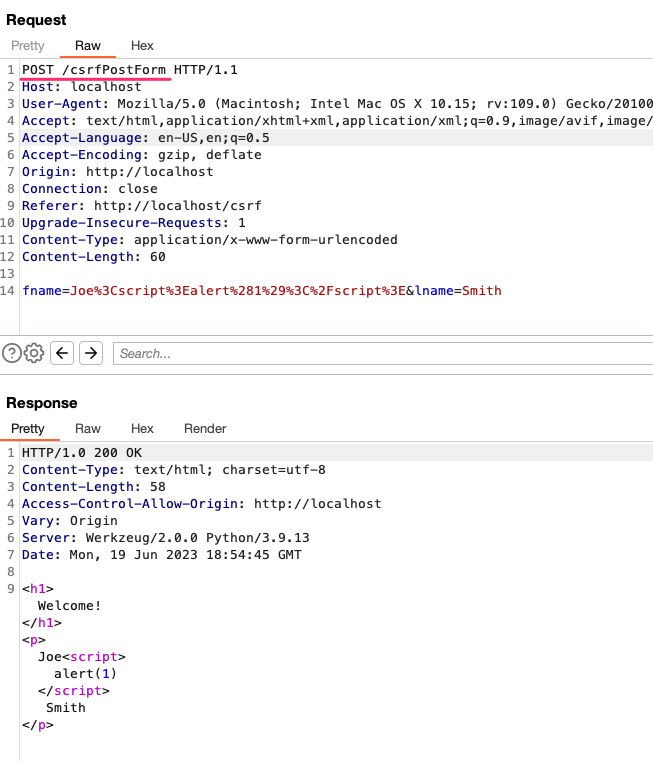
Task: Click the request Search input field
Action: [383, 353]
